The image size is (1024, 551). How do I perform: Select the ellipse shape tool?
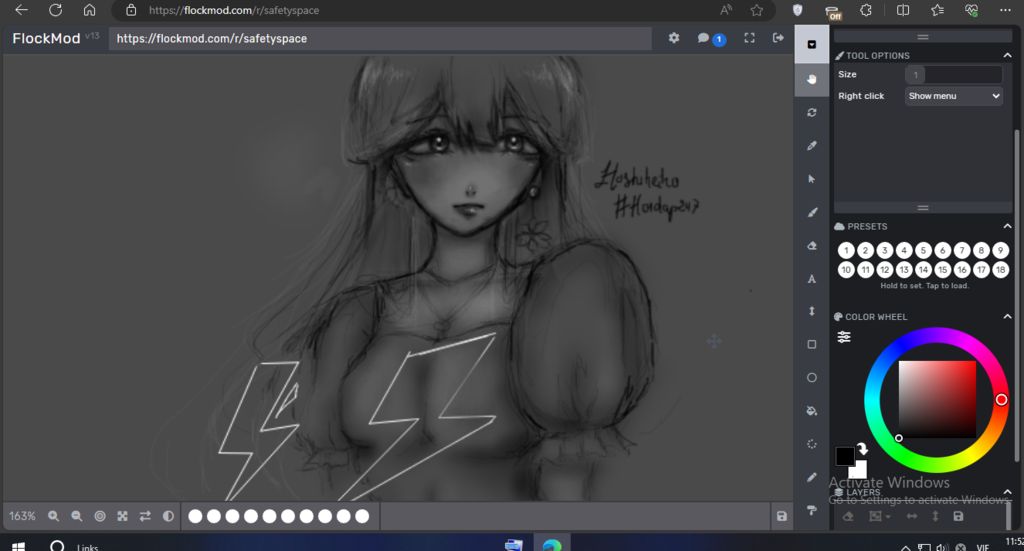812,377
